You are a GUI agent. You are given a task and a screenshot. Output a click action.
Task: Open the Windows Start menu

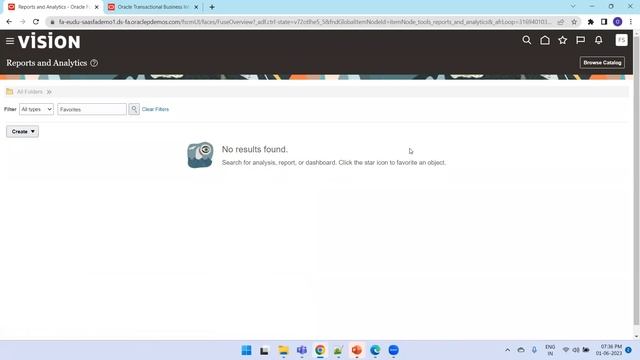(247, 350)
